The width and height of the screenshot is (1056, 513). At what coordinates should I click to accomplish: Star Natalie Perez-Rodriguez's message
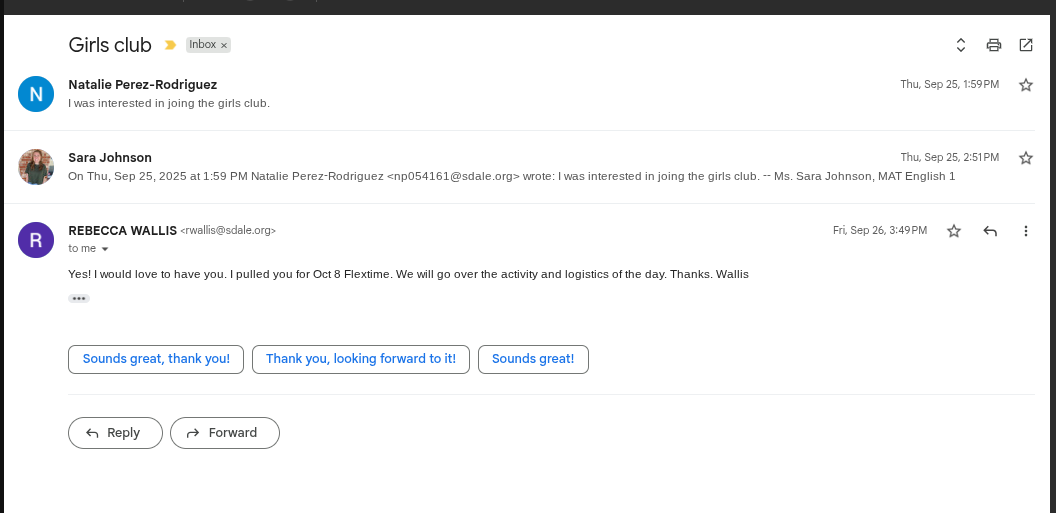tap(1025, 85)
